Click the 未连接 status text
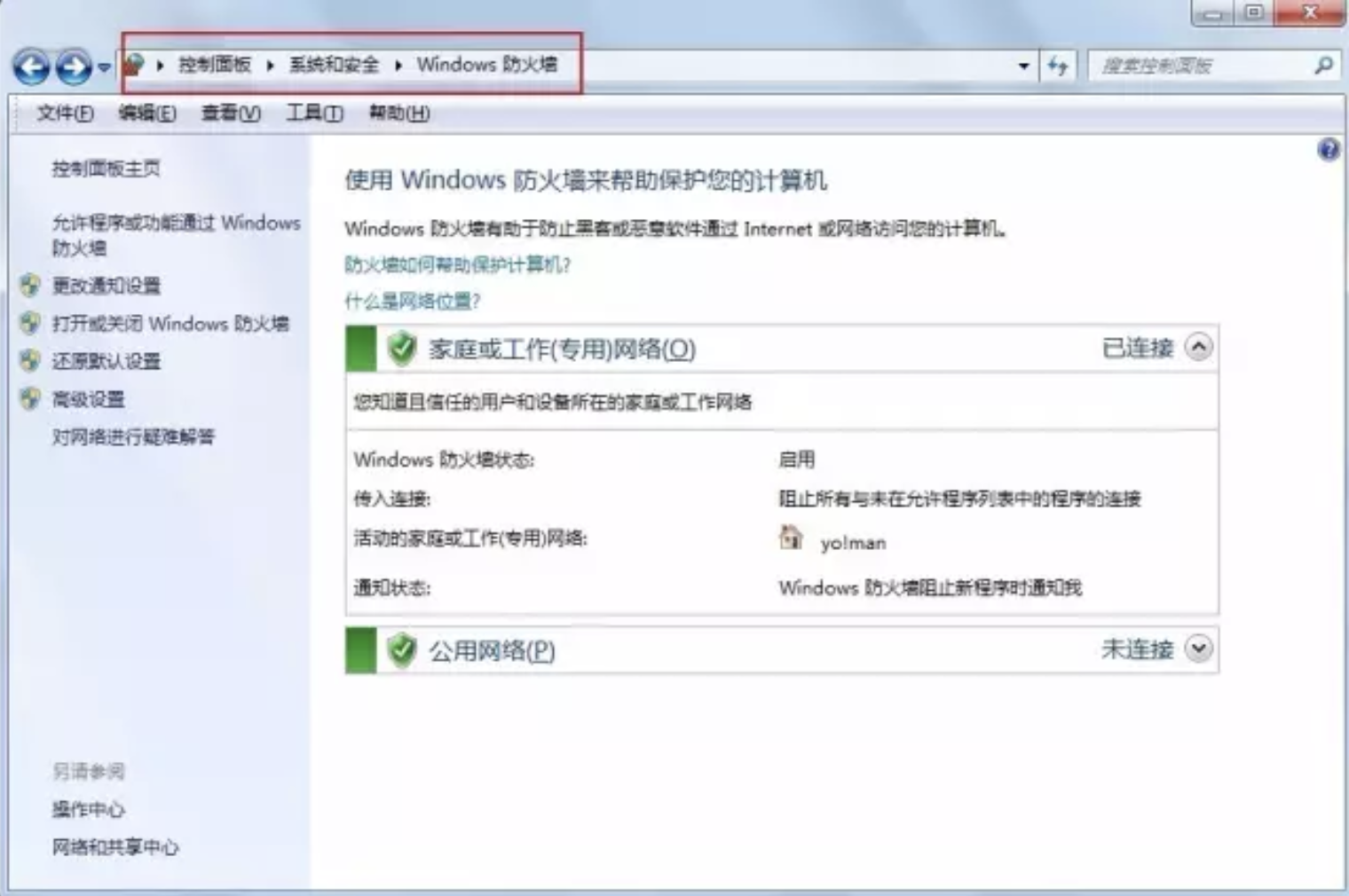This screenshot has height=896, width=1349. point(1137,649)
